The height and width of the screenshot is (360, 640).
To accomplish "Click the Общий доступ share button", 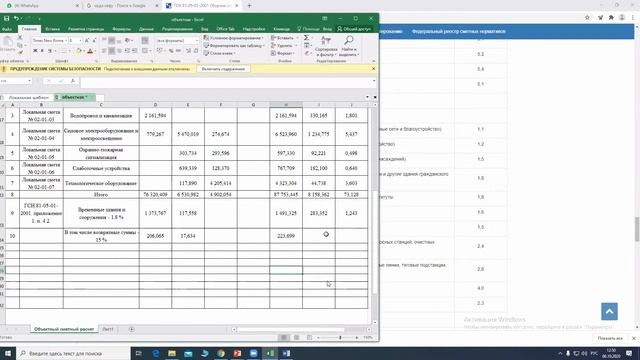I will point(354,29).
